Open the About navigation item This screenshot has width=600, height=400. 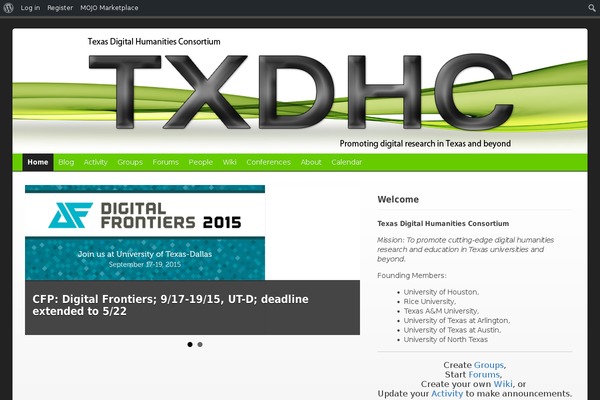(311, 162)
